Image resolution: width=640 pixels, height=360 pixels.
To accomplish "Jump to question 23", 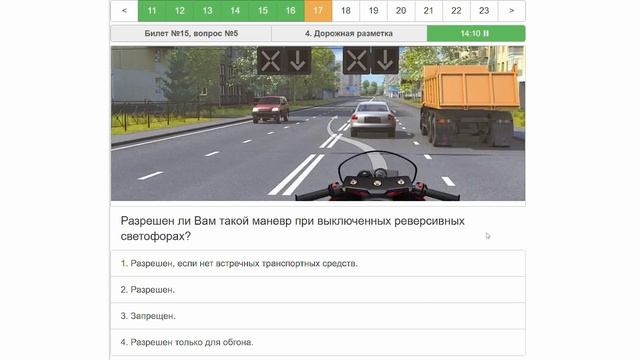I will [484, 11].
